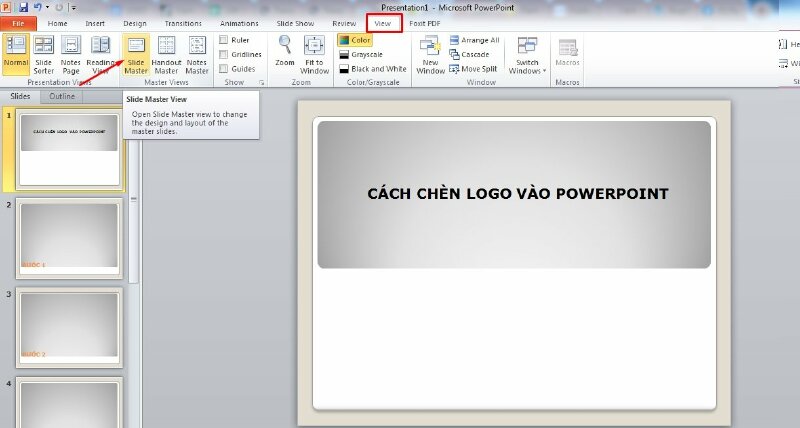Select Black and White view mode
The image size is (800, 428).
(373, 68)
